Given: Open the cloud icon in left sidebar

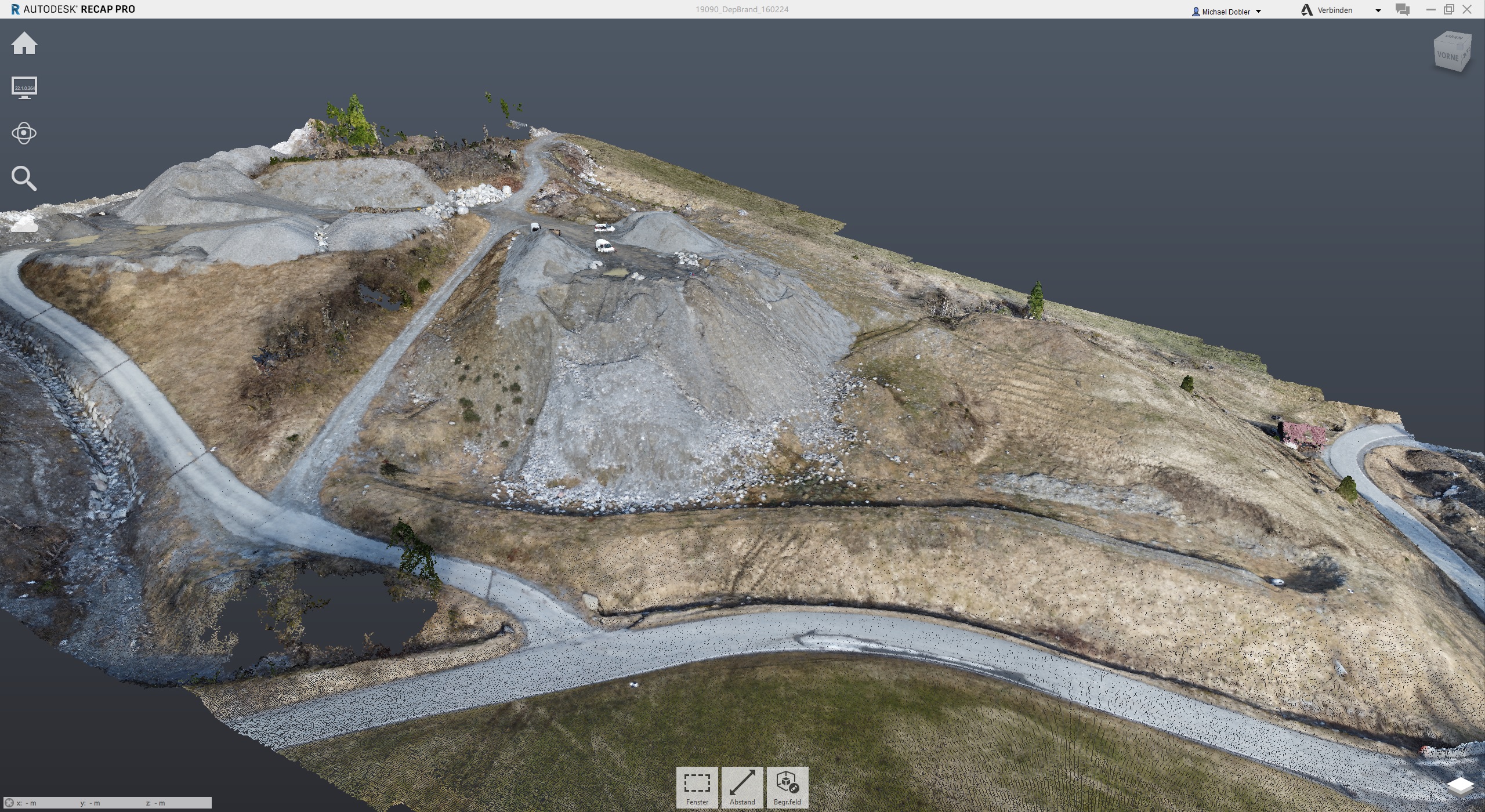Looking at the screenshot, I should click(x=24, y=224).
